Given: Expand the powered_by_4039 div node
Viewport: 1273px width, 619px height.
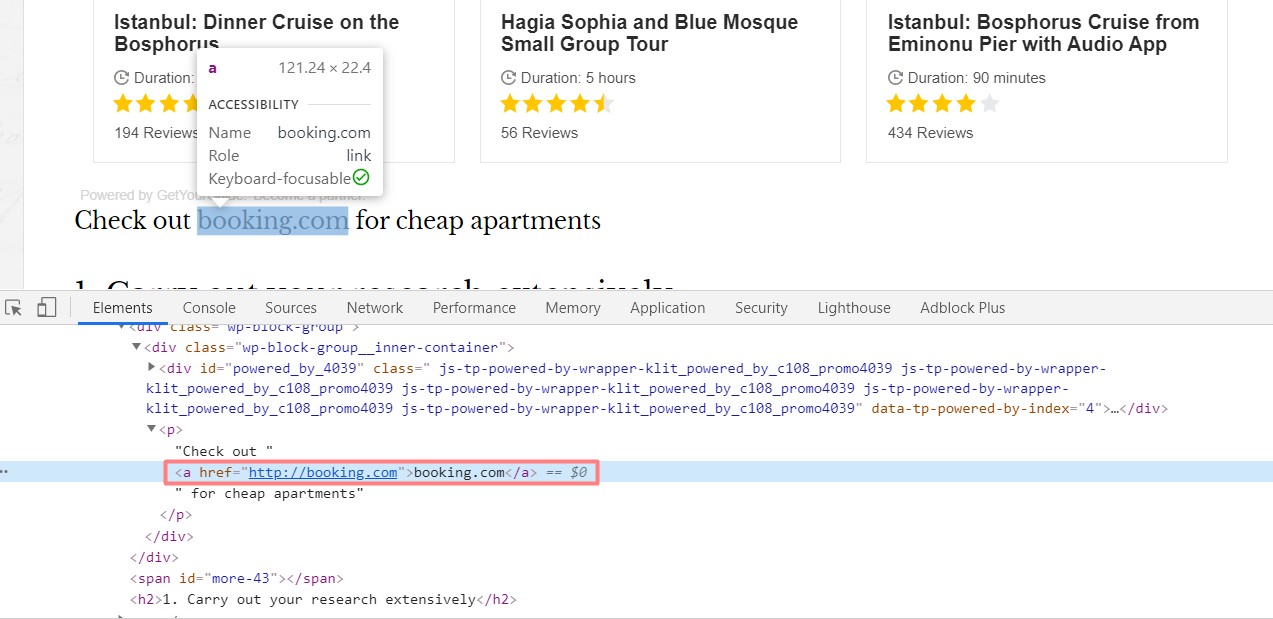Looking at the screenshot, I should (152, 366).
